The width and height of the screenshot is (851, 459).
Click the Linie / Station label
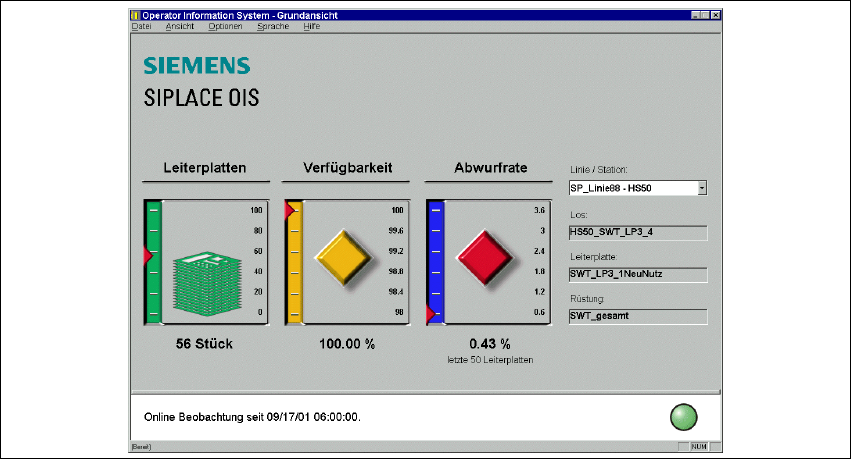click(599, 169)
